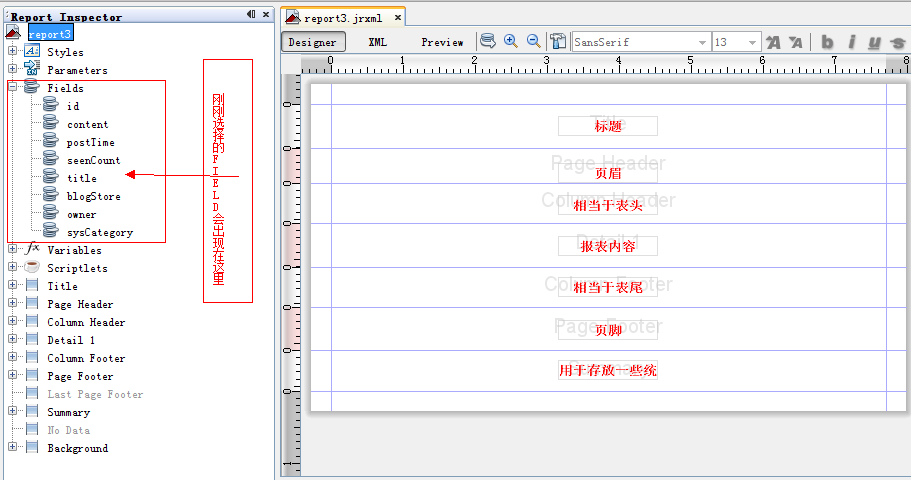Expand the Styles node
Image resolution: width=911 pixels, height=480 pixels.
point(12,51)
